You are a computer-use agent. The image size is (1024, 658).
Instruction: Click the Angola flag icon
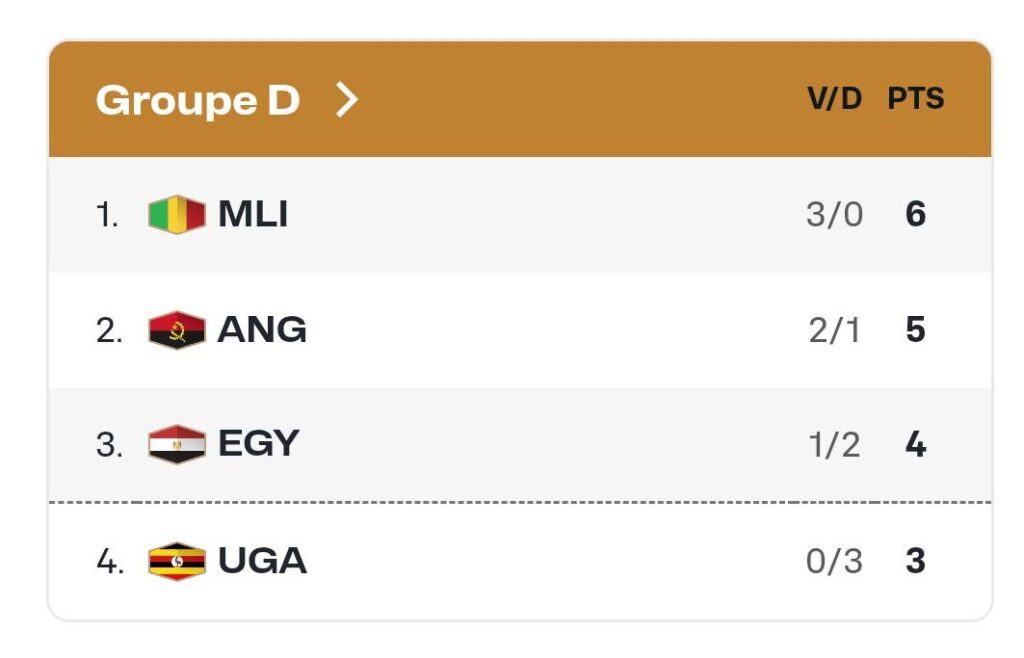(177, 330)
